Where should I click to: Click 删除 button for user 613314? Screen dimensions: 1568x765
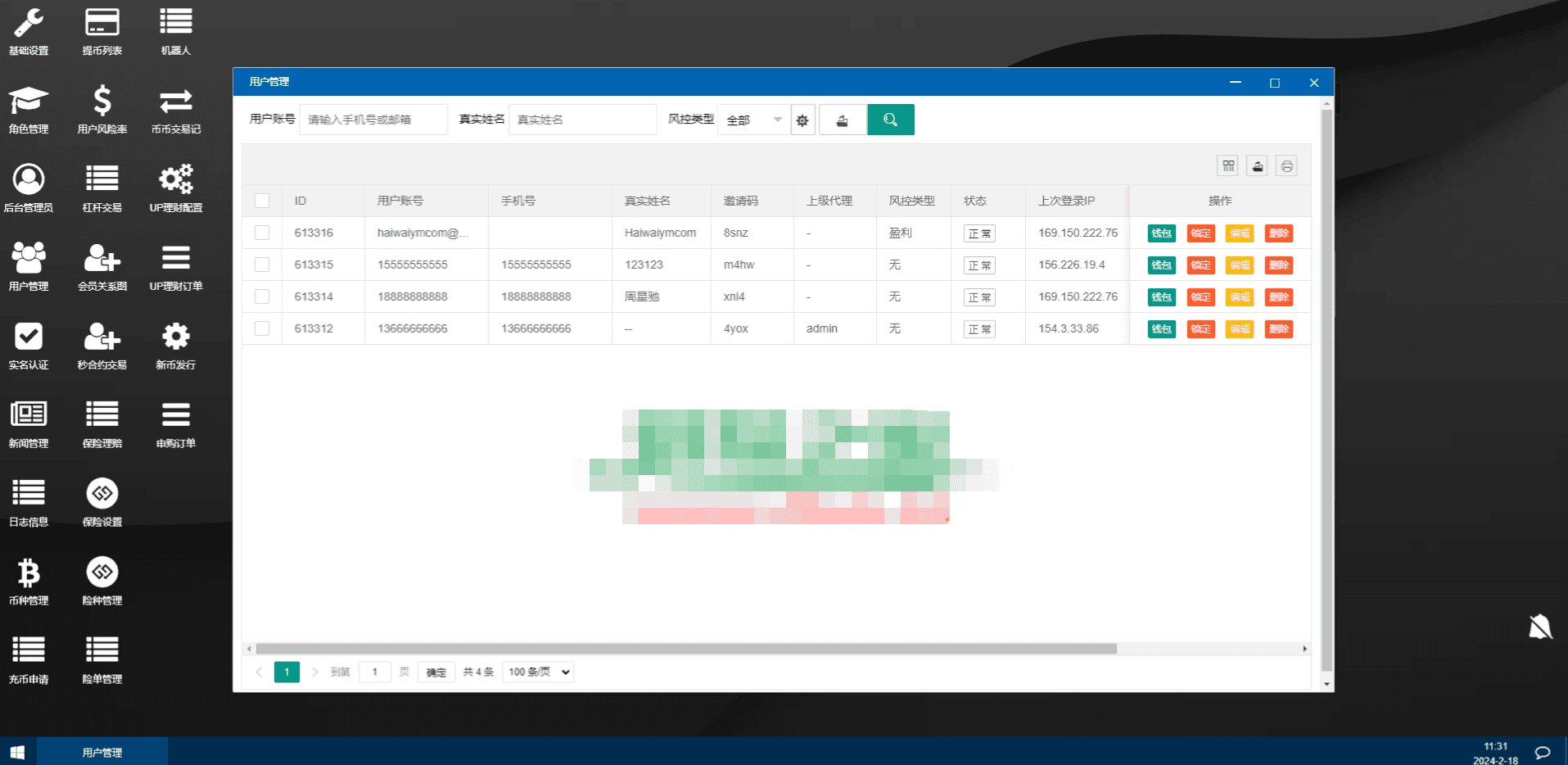(1278, 297)
